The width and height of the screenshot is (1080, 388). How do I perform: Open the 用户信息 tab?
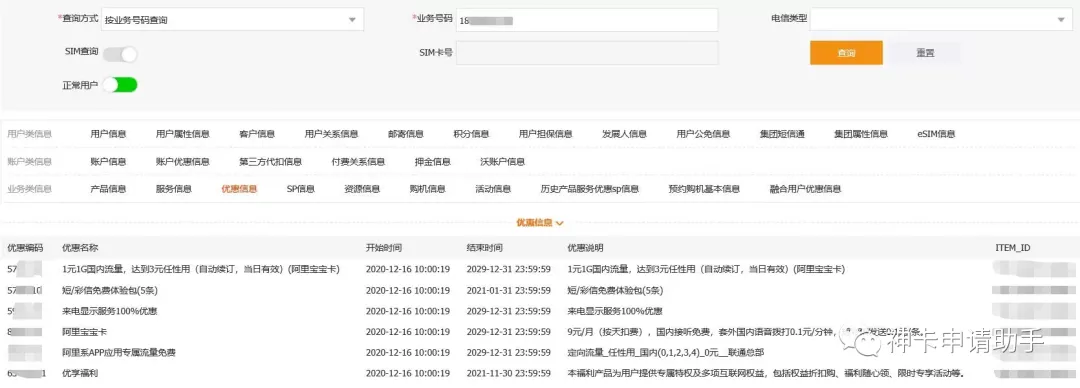(x=108, y=134)
